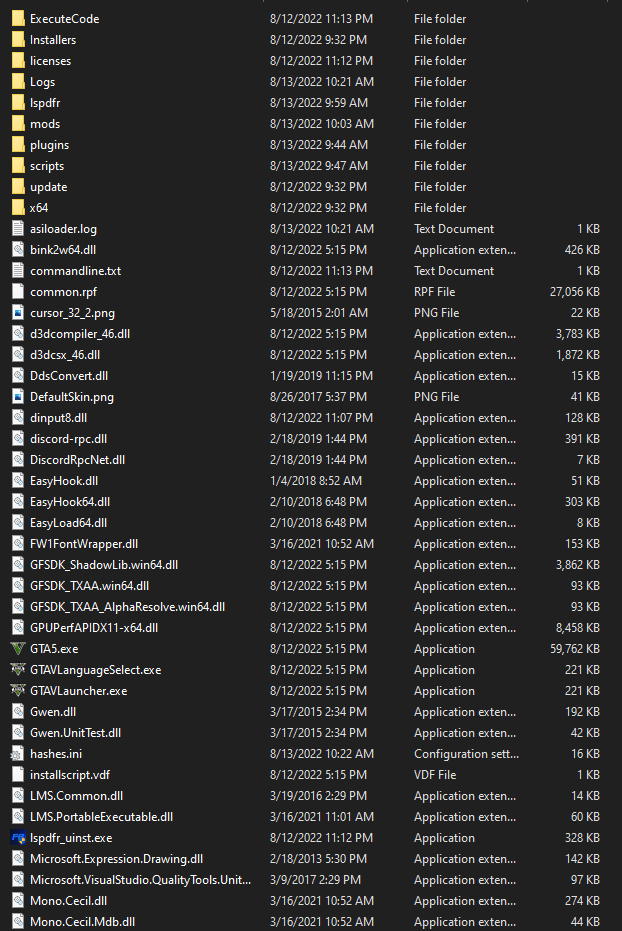Viewport: 622px width, 931px height.
Task: Click the discord-rpc.dll file icon
Action: (x=18, y=439)
